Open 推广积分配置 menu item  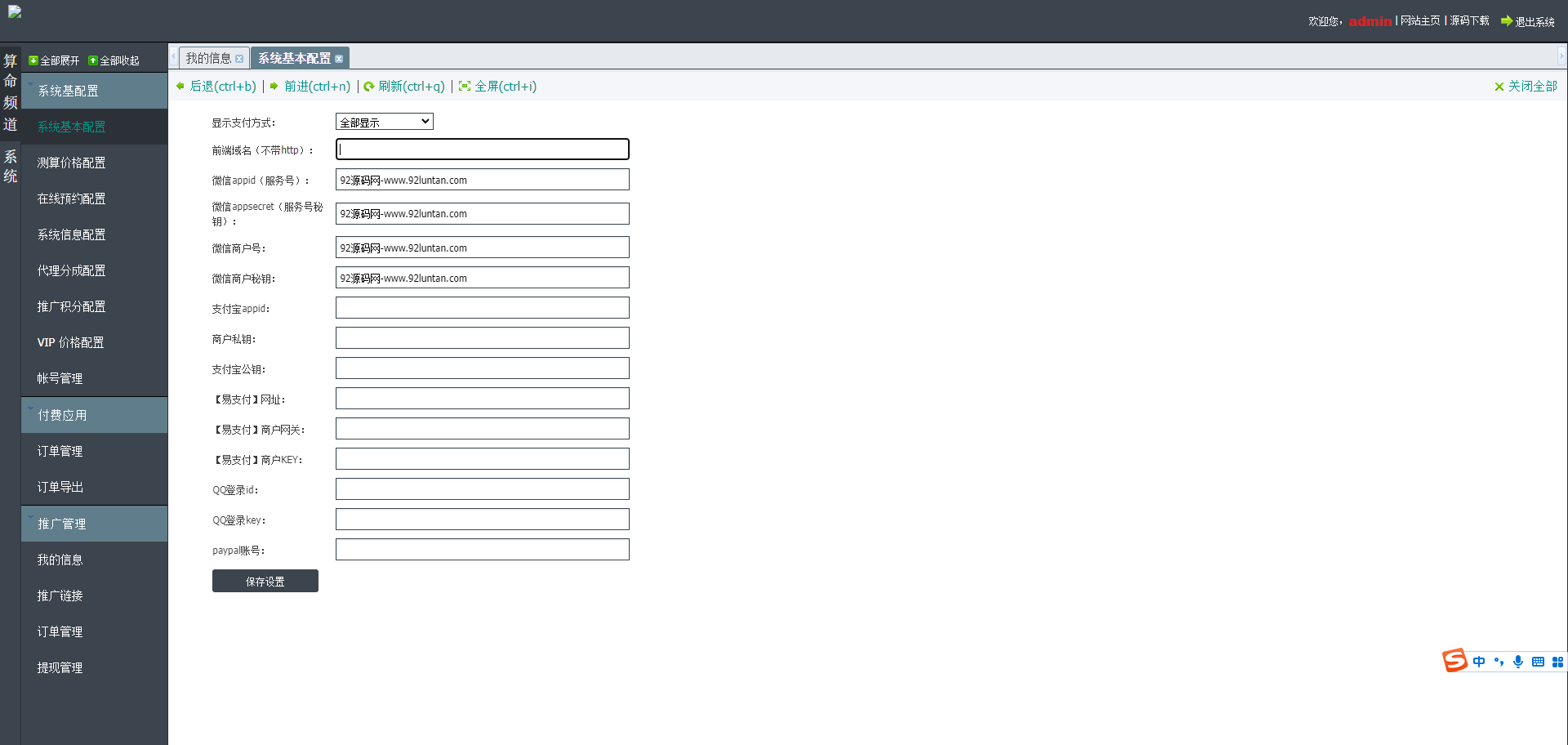(x=95, y=306)
